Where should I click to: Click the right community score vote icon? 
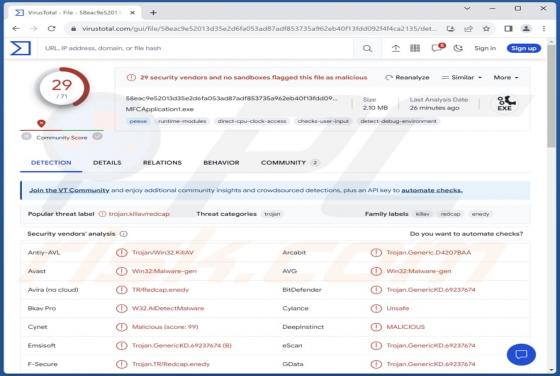tap(98, 136)
